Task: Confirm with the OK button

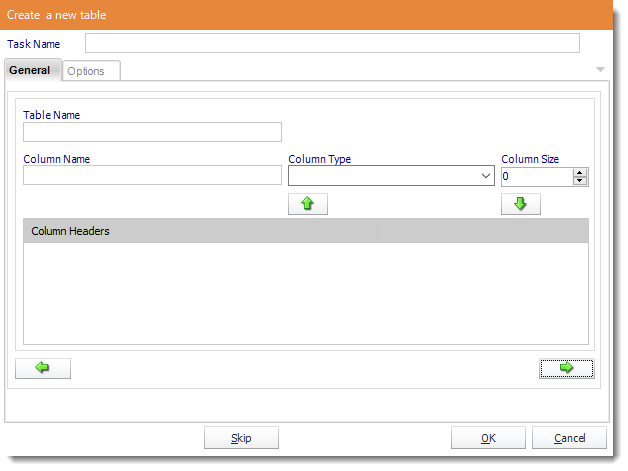Action: [x=488, y=438]
